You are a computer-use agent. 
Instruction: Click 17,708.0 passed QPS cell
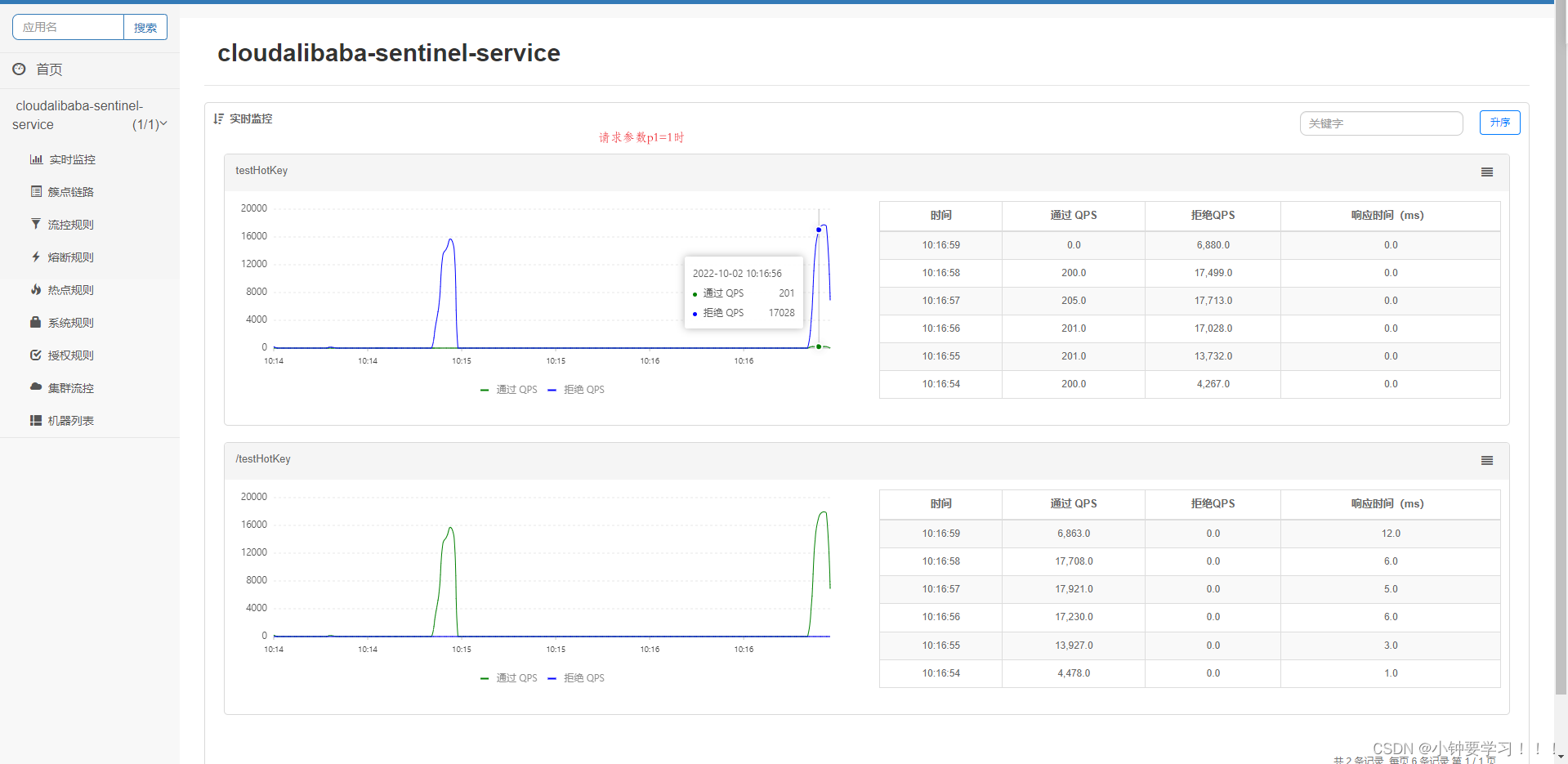tap(1074, 561)
